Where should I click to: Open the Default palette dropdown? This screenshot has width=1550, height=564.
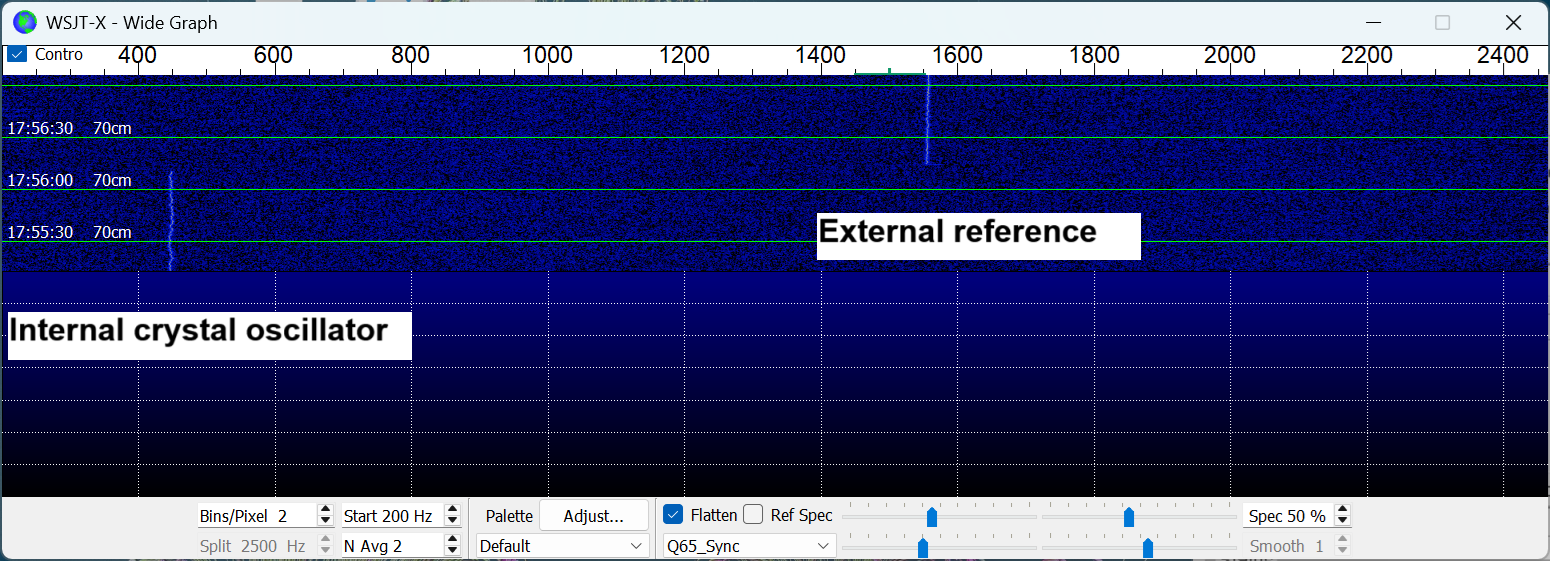563,546
